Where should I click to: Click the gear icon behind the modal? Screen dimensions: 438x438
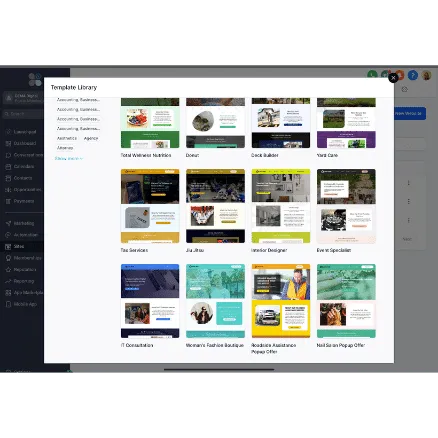[x=405, y=89]
